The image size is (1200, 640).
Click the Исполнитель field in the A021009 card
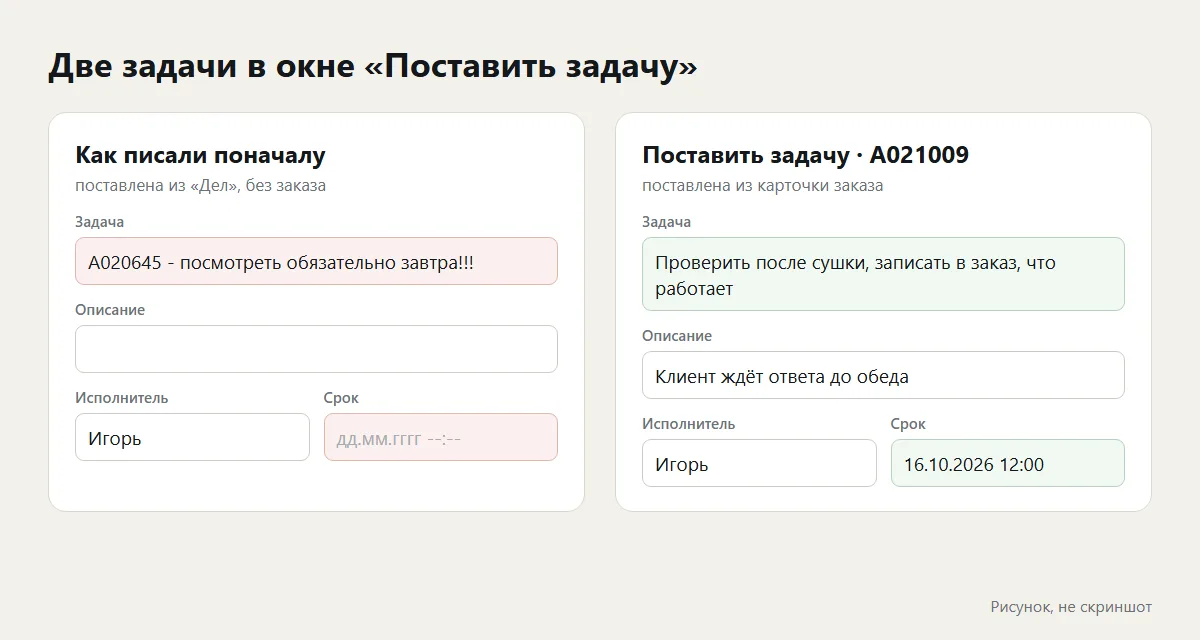[759, 463]
